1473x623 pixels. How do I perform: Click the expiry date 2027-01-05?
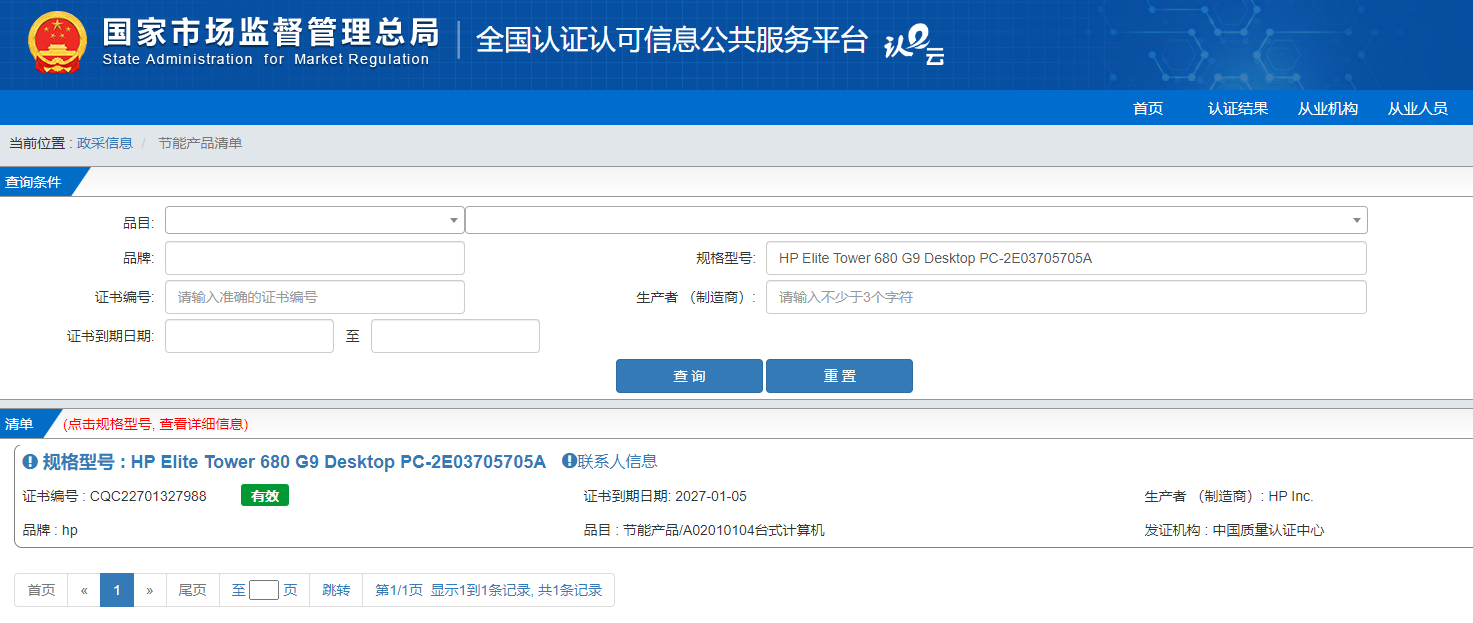click(711, 496)
